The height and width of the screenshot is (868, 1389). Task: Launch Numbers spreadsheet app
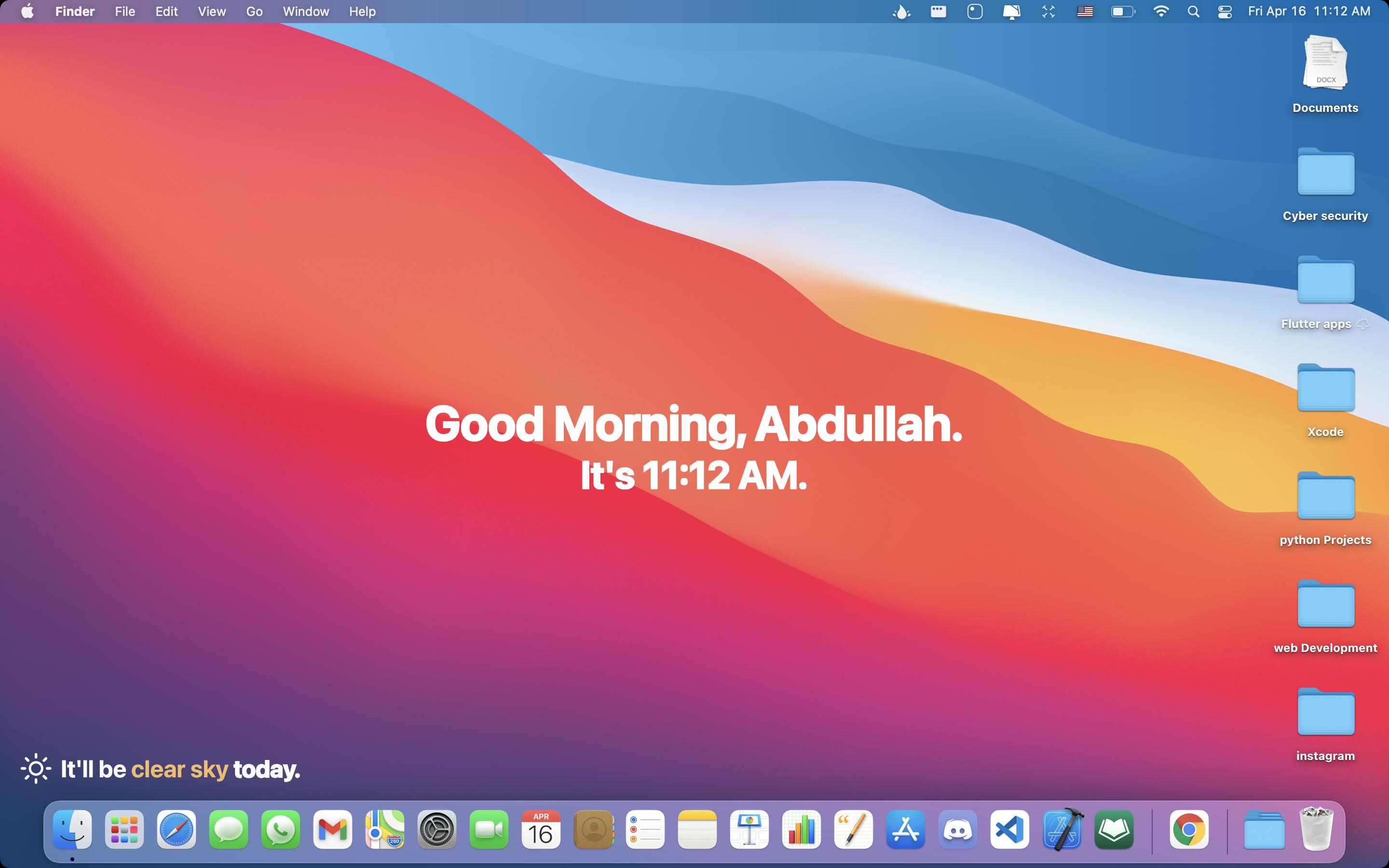pyautogui.click(x=801, y=829)
